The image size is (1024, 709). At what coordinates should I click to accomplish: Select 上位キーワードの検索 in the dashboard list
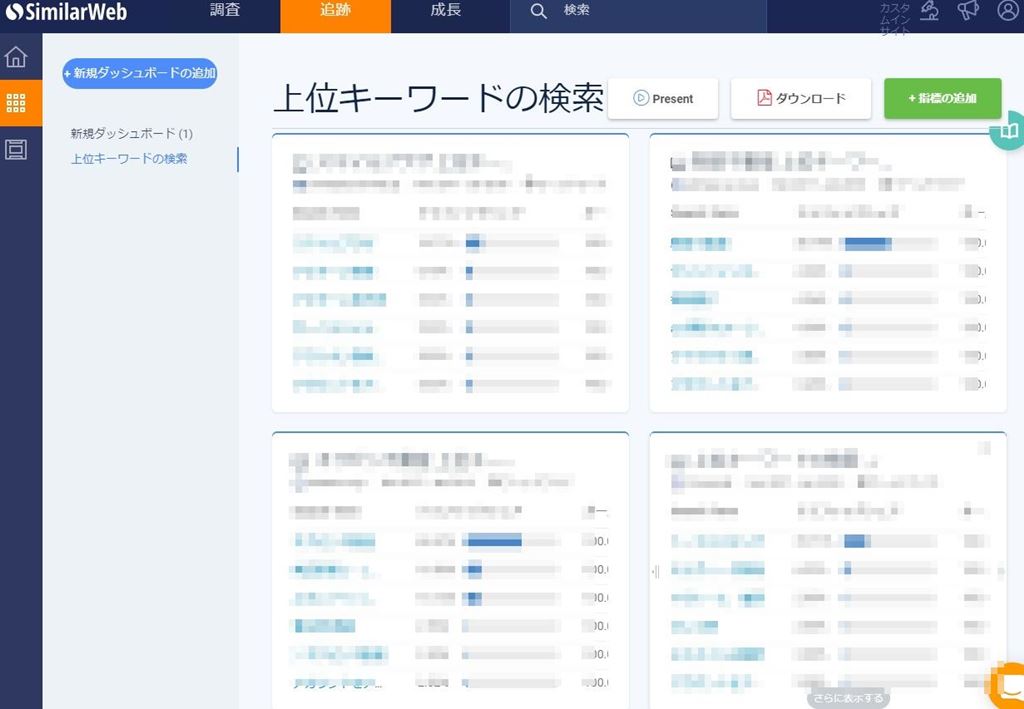[129, 158]
